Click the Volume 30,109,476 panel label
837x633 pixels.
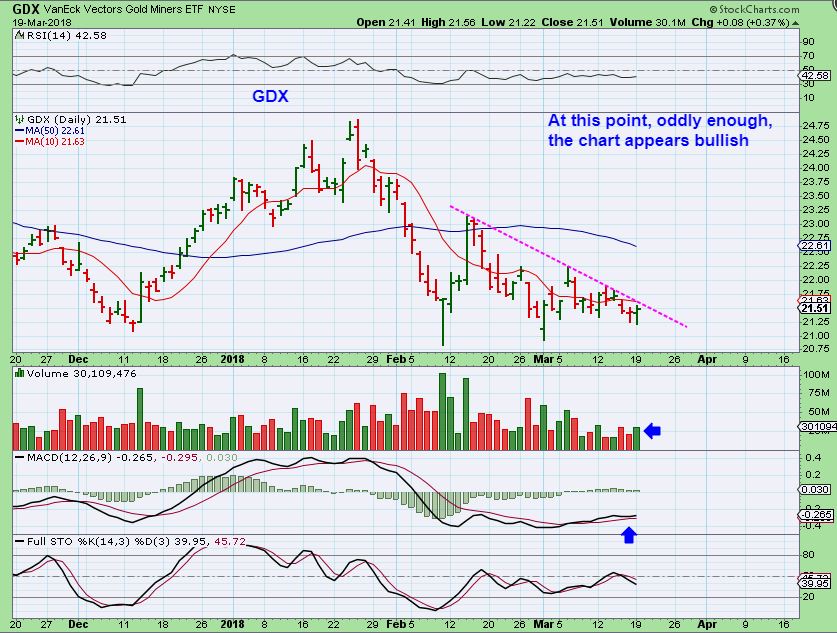[x=82, y=374]
